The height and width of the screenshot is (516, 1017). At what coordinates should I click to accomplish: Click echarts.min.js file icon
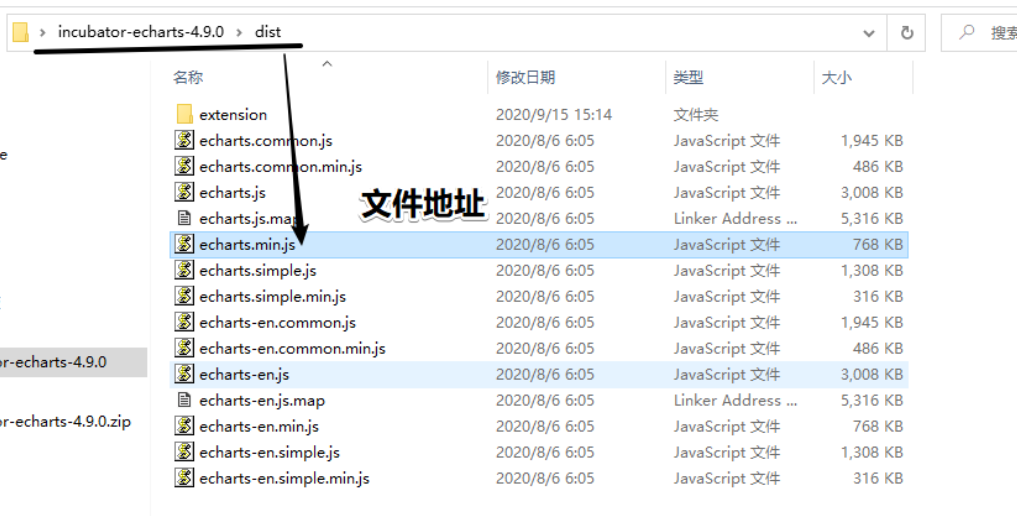(184, 244)
